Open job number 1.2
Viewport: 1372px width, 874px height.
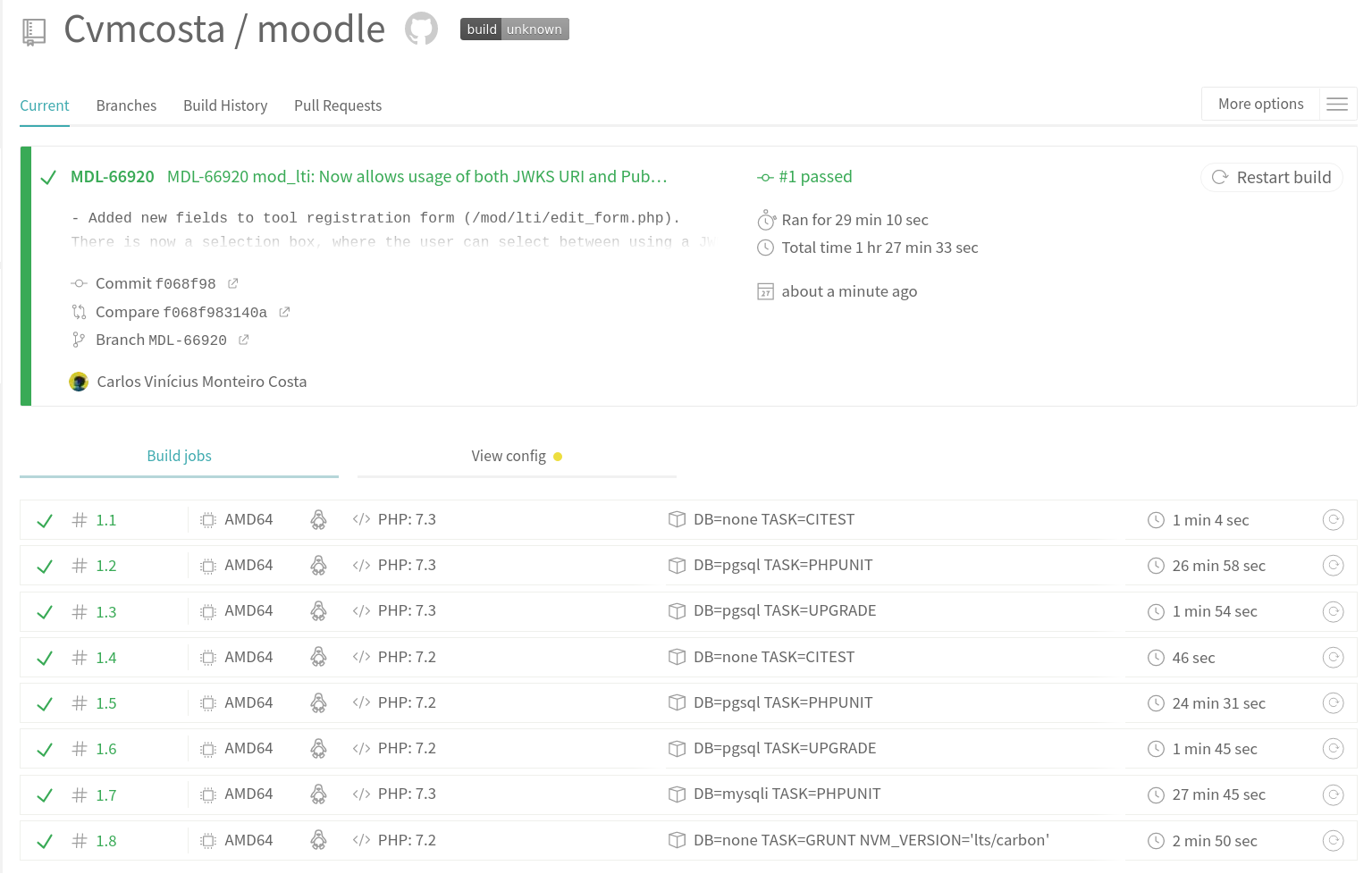[106, 566]
